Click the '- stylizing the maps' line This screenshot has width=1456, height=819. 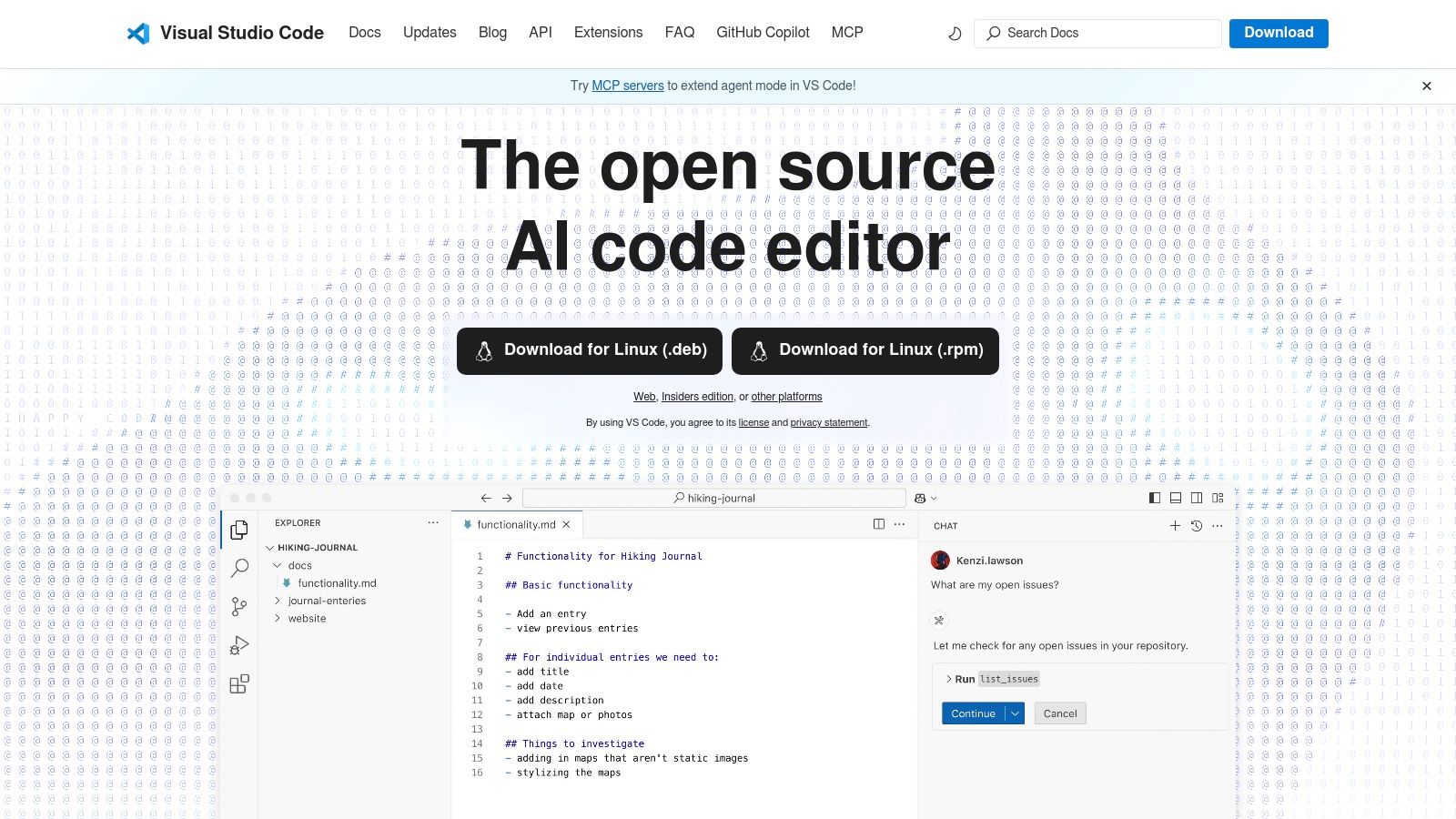pos(563,773)
